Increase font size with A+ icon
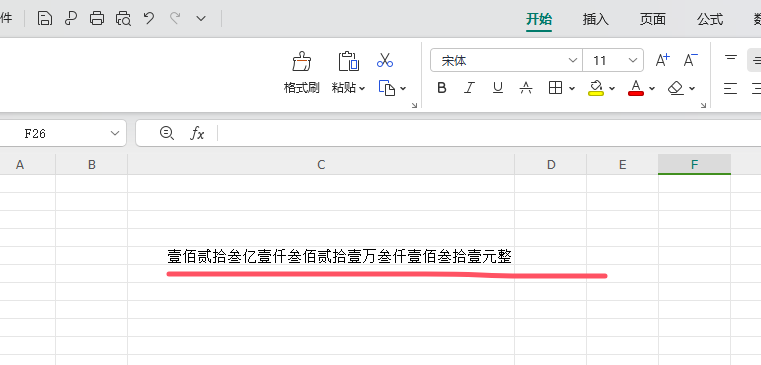The width and height of the screenshot is (761, 365). [662, 60]
